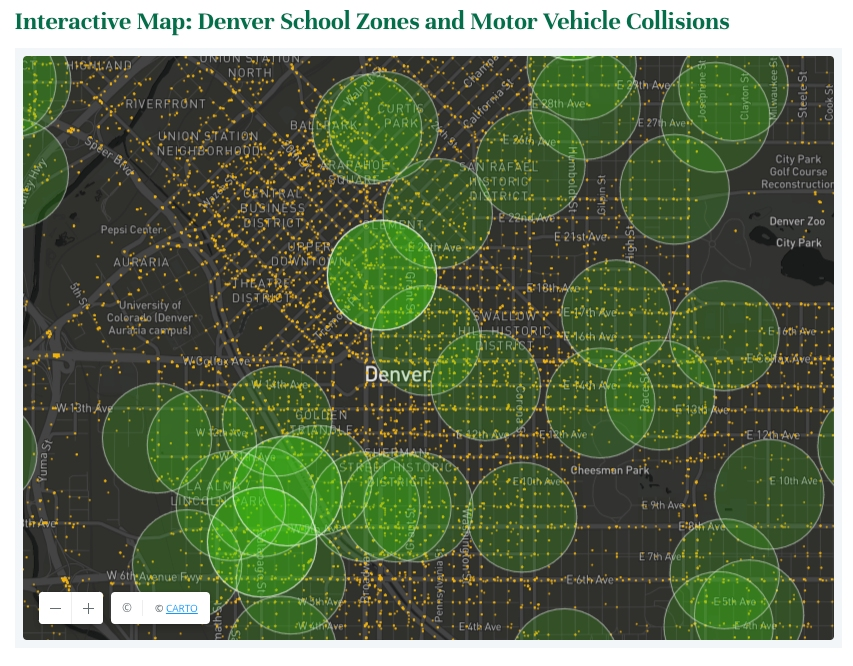Zoom out with the minus button
Image resolution: width=853 pixels, height=666 pixels.
(55, 608)
